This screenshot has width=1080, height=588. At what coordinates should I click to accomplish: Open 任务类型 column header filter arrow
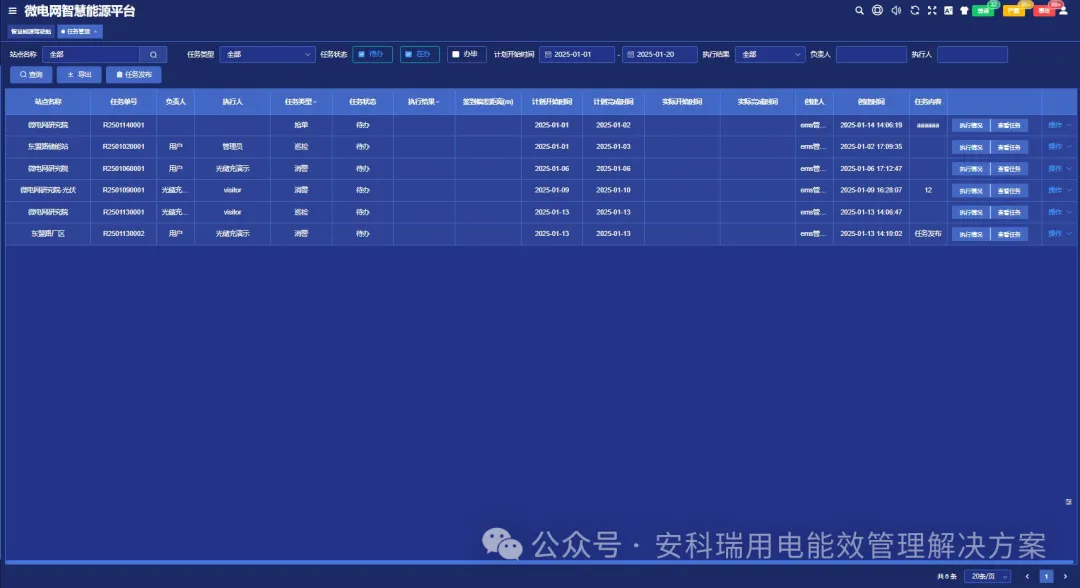coord(315,102)
